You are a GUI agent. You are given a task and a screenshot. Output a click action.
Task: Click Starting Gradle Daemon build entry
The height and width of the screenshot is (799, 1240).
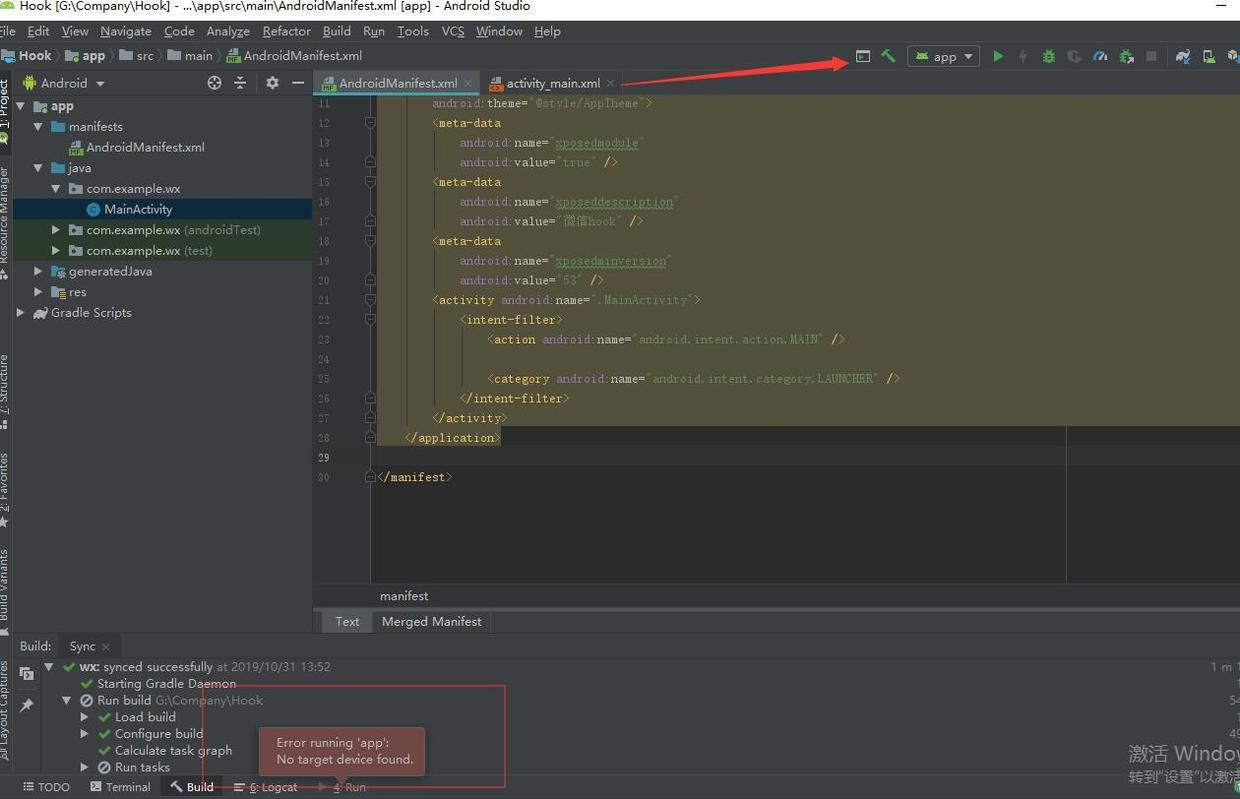tap(166, 684)
